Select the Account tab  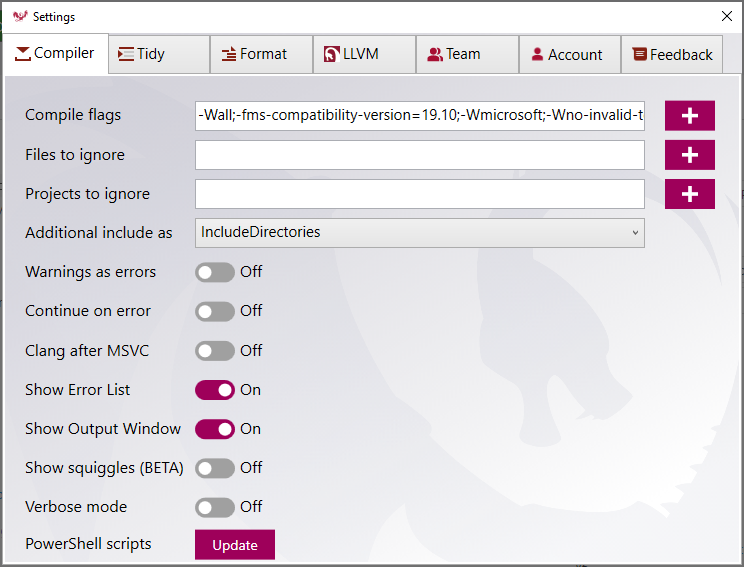[x=566, y=54]
